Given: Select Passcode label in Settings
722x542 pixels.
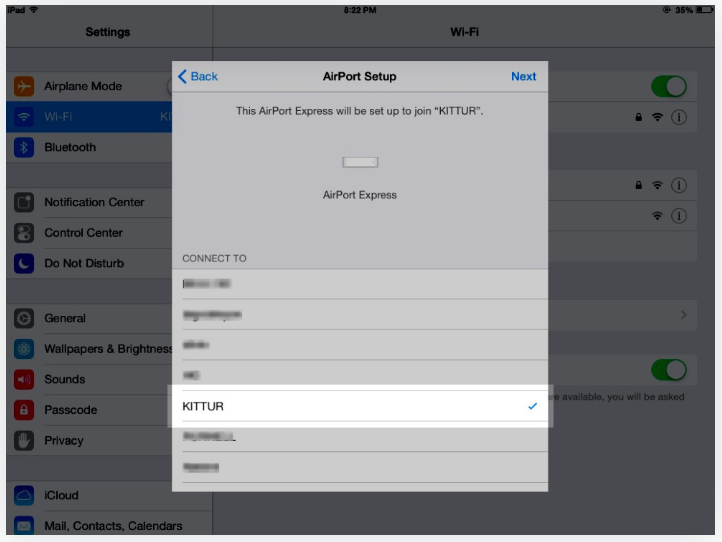Looking at the screenshot, I should point(70,410).
